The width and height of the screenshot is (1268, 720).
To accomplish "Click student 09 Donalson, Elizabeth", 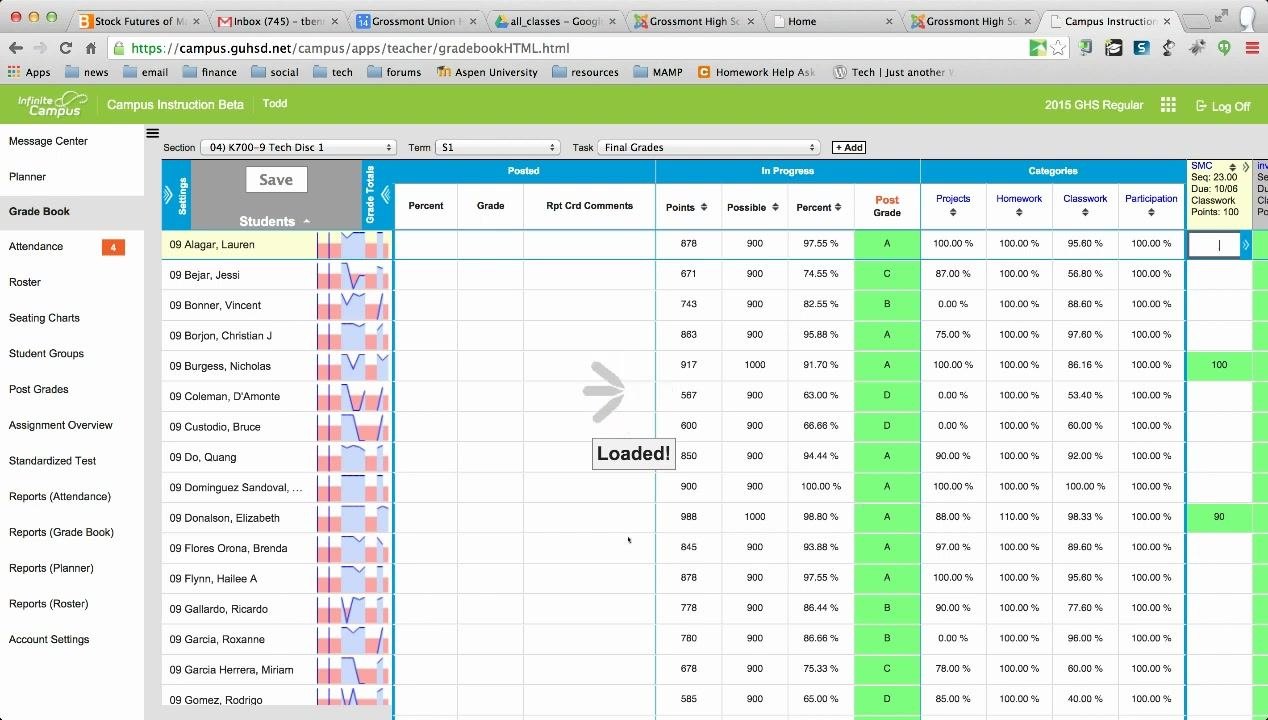I will (x=224, y=518).
